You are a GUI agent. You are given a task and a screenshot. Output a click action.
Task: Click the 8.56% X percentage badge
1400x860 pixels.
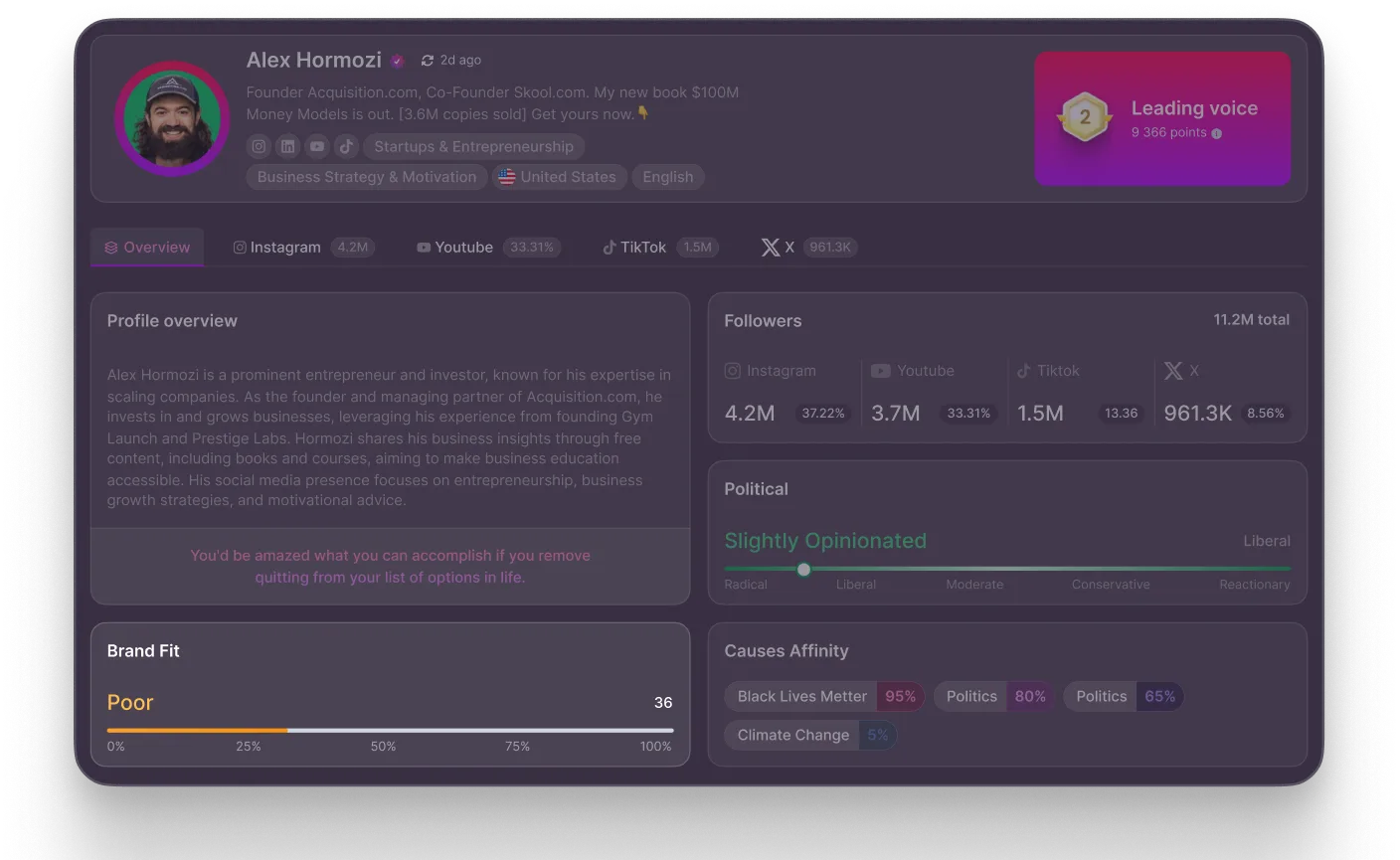coord(1266,414)
